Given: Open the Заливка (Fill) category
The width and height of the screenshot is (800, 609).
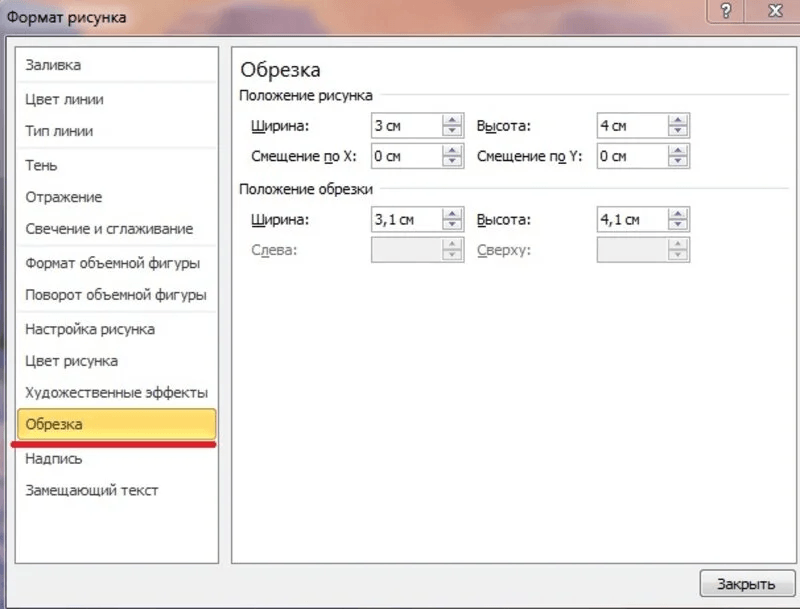Looking at the screenshot, I should 53,65.
